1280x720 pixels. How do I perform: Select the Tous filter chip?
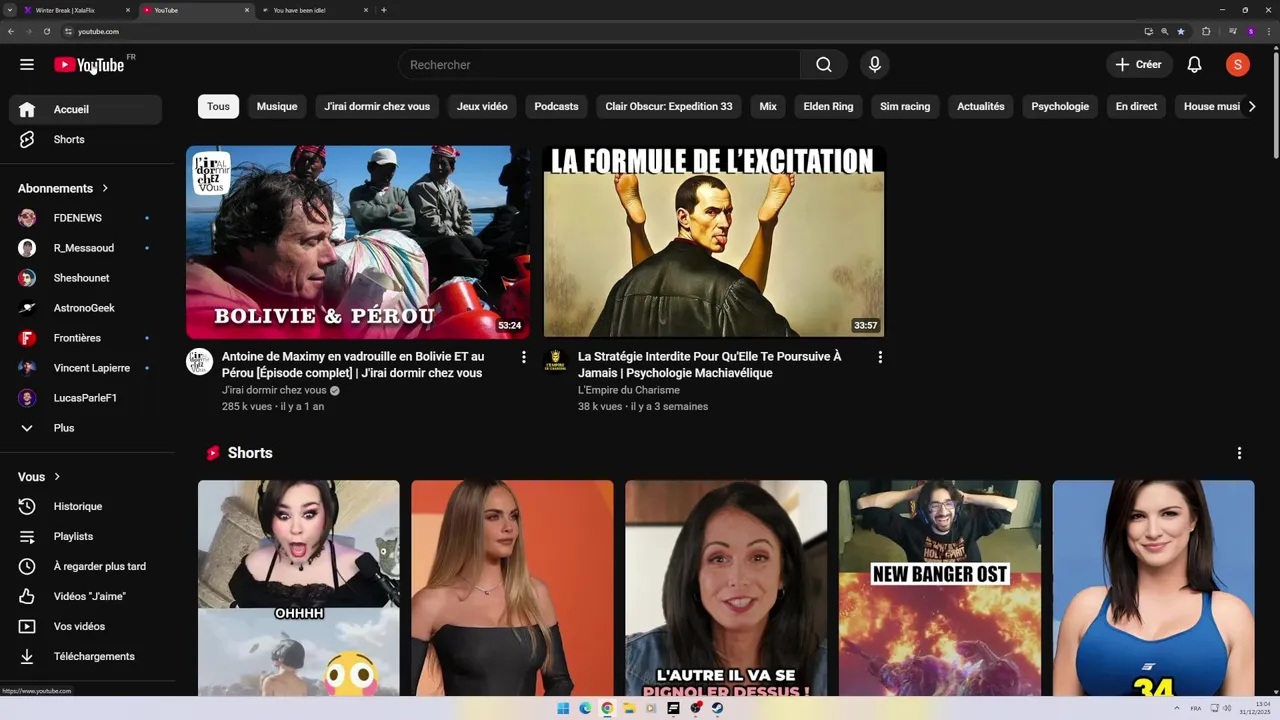coord(218,106)
